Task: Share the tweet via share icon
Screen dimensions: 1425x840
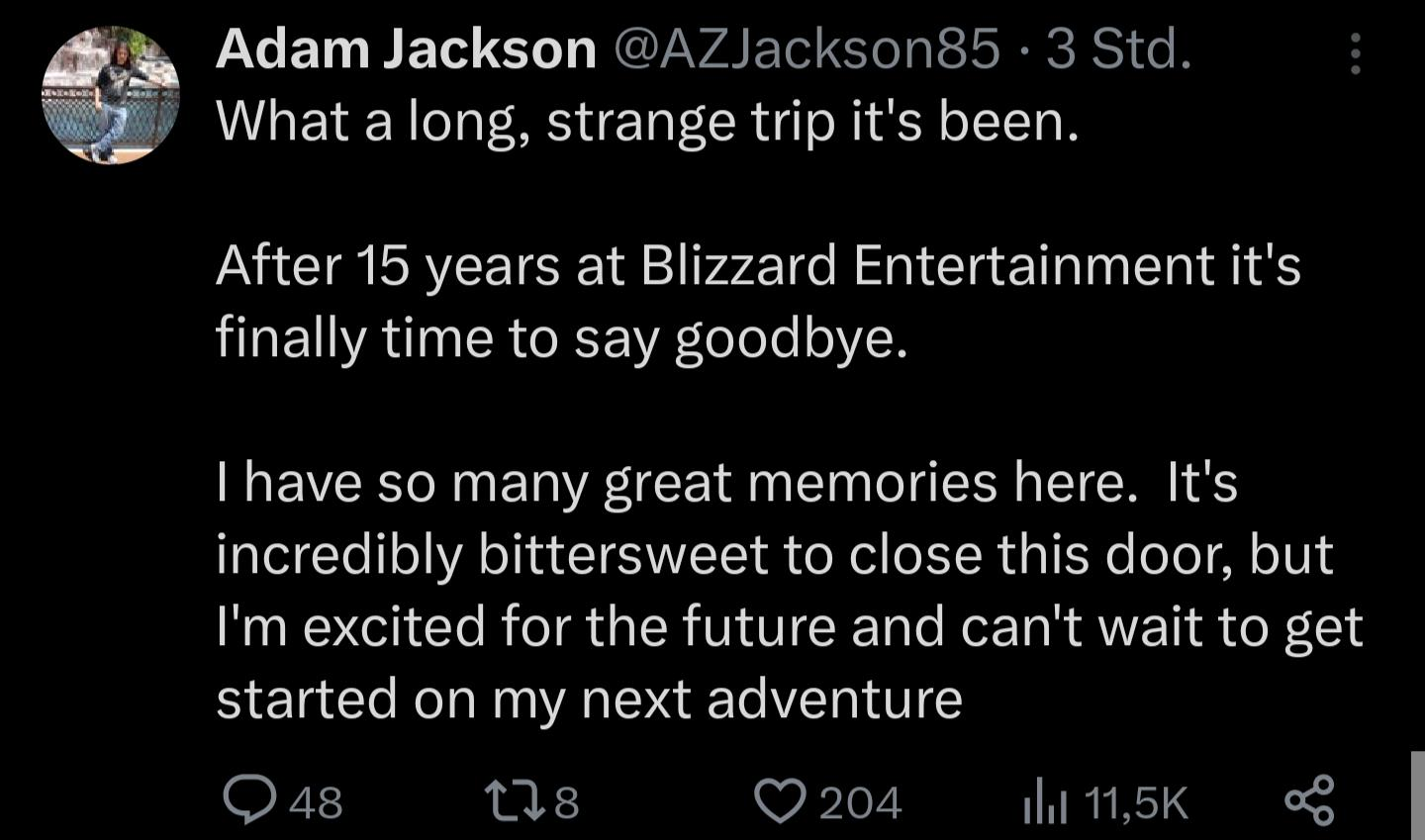Action: tap(1309, 799)
